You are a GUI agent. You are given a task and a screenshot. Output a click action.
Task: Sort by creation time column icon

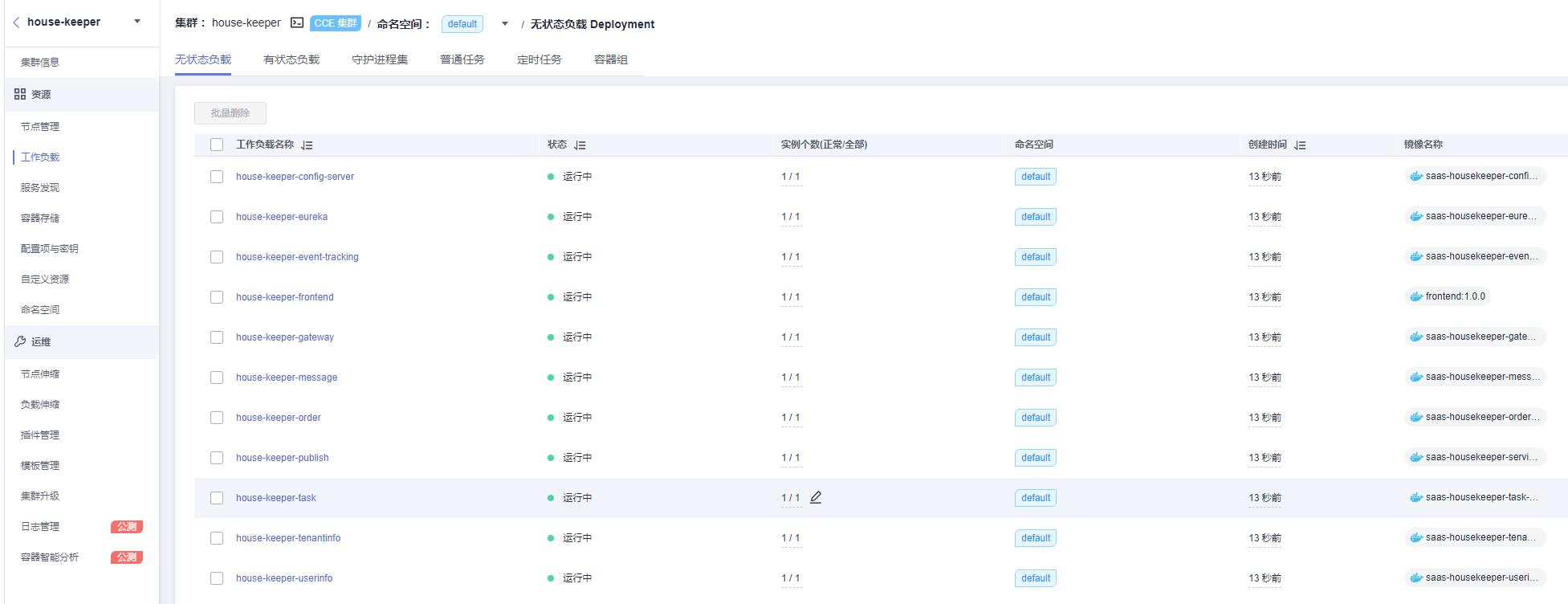pos(1300,145)
